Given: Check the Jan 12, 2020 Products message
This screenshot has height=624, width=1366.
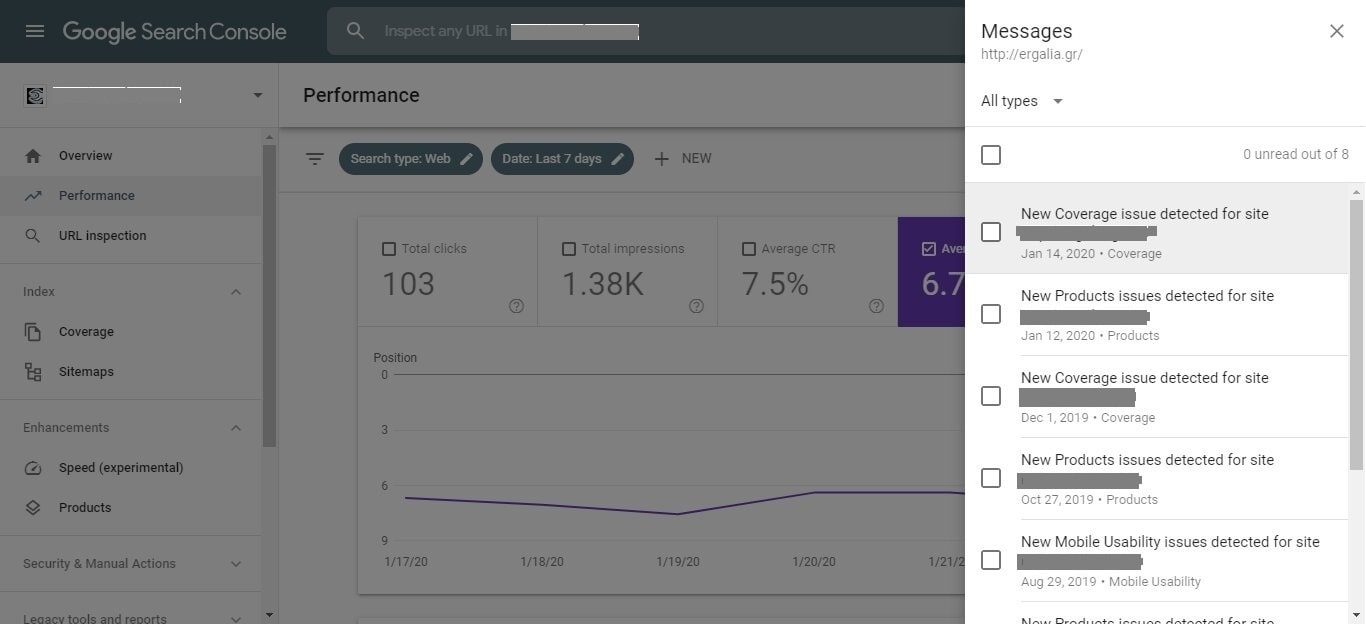Looking at the screenshot, I should coord(991,314).
